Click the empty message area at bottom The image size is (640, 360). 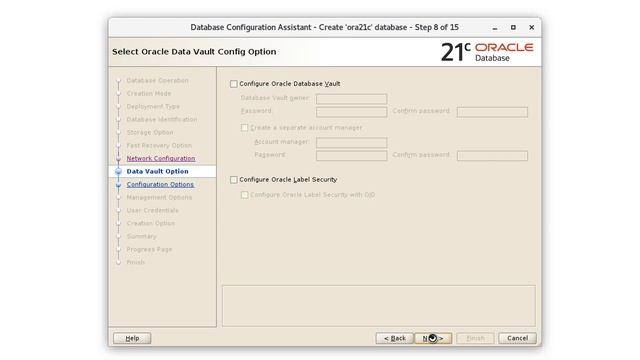pos(379,306)
